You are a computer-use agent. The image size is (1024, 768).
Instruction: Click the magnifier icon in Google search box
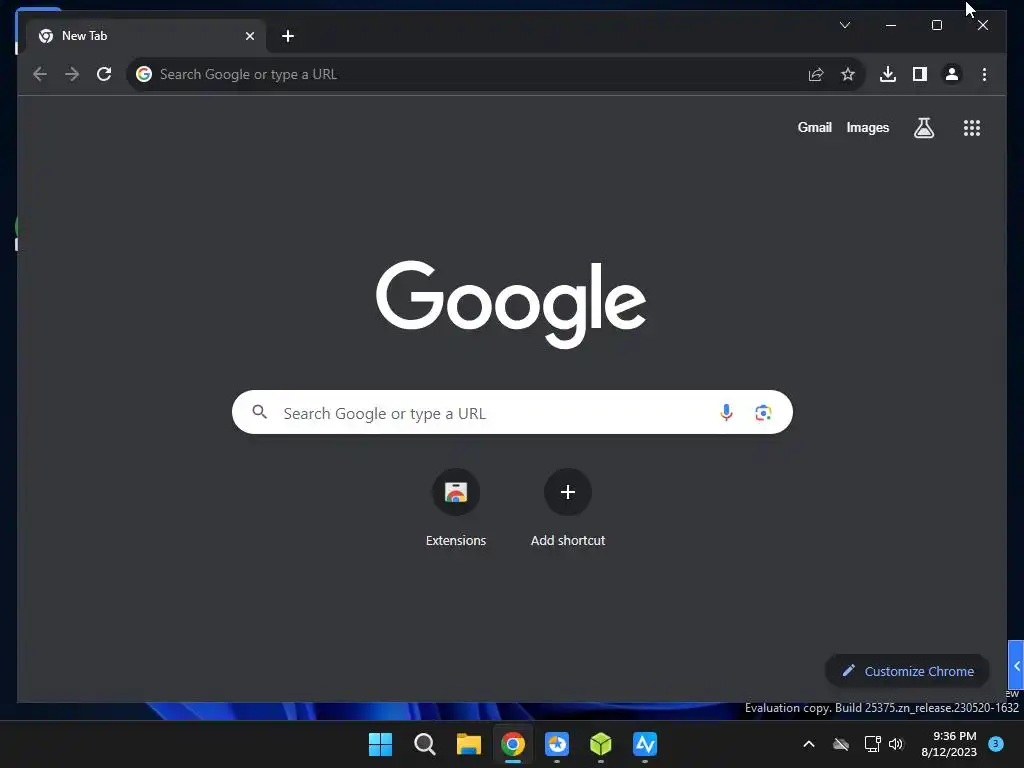[259, 412]
